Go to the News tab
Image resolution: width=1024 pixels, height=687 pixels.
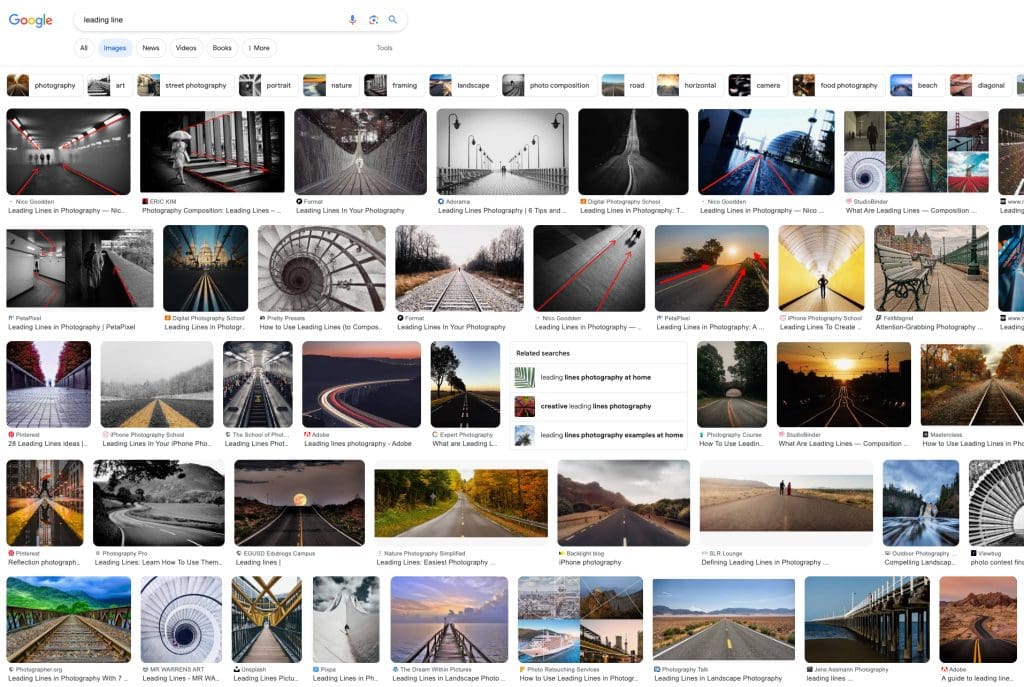point(150,48)
